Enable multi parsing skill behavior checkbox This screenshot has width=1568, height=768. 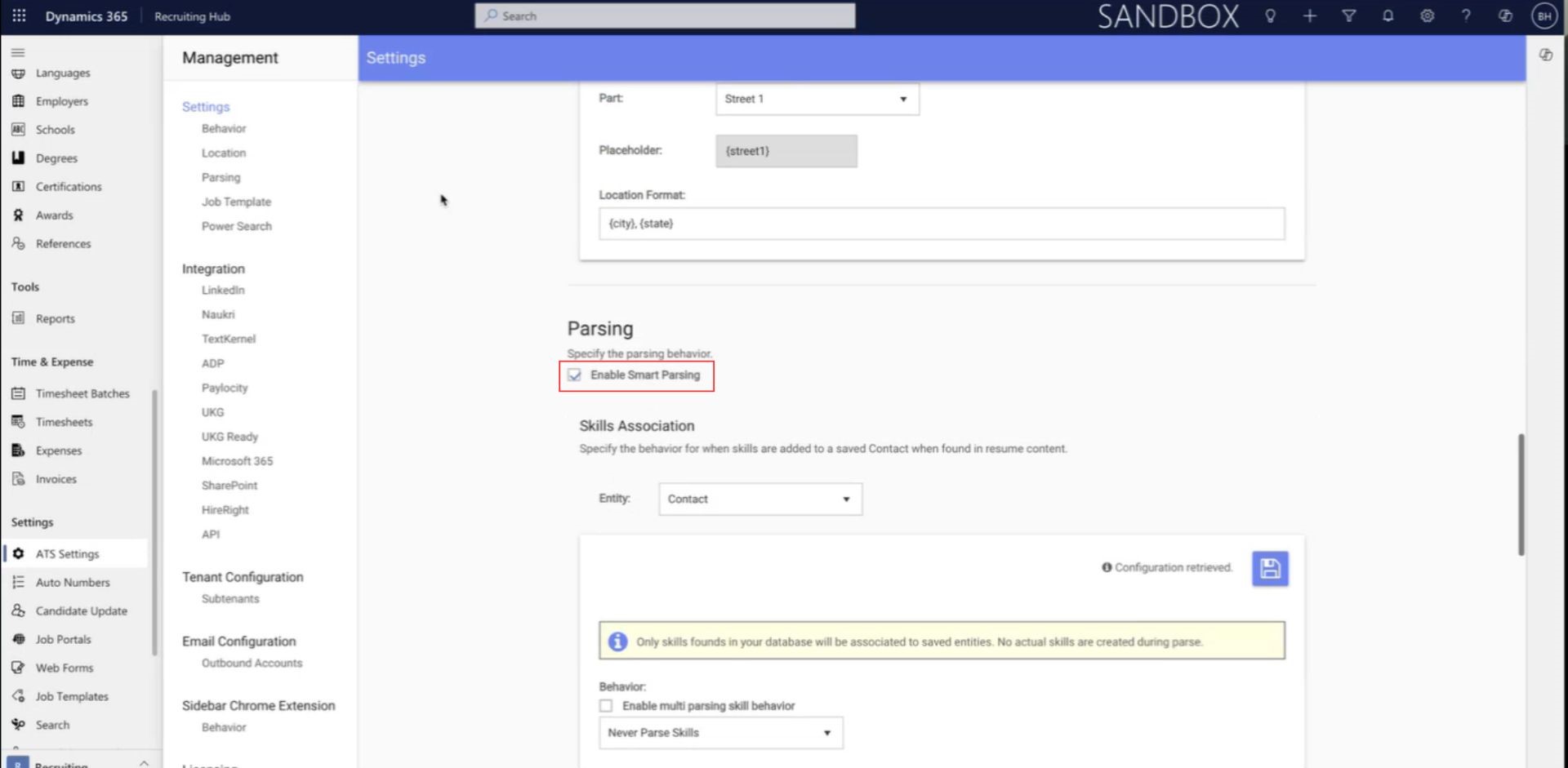click(606, 706)
